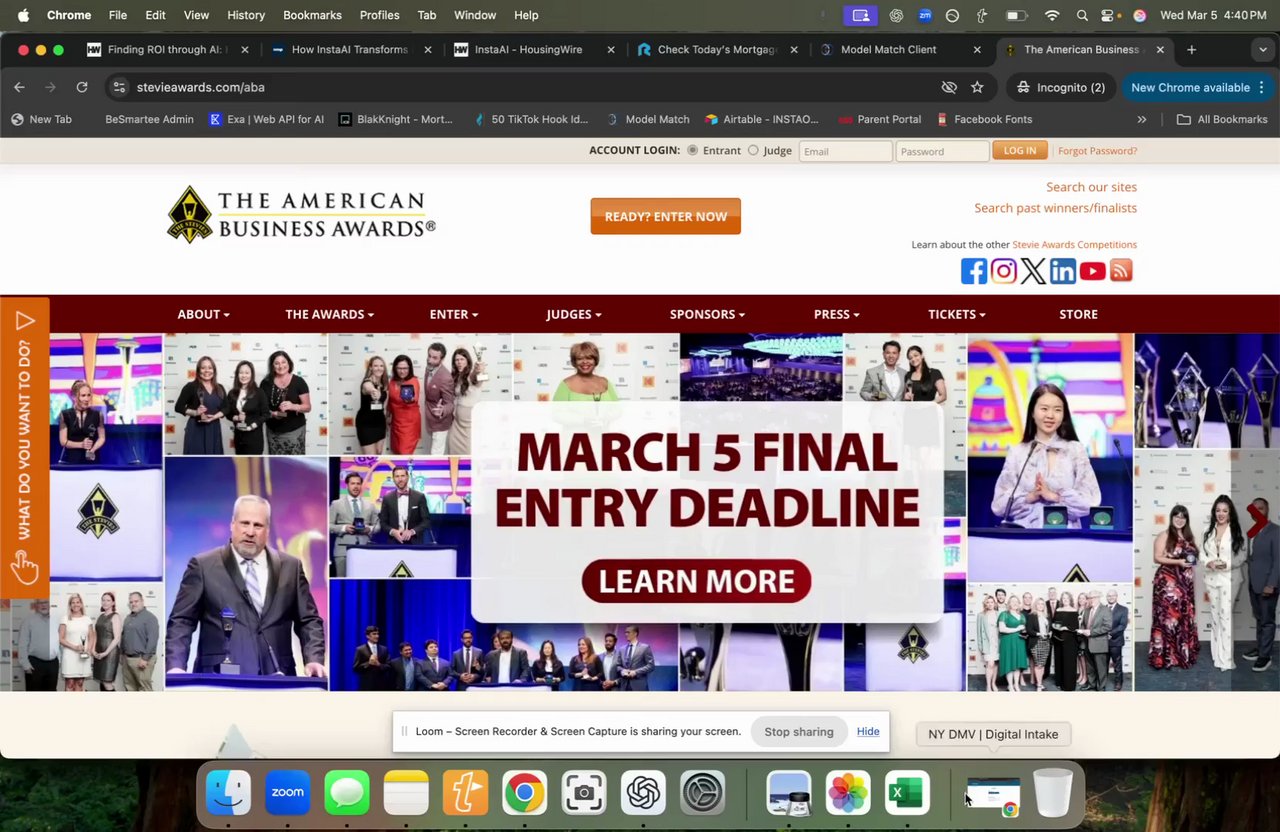Expand THE AWARDS navigation menu
Screen dimensions: 1280x832
coord(329,314)
